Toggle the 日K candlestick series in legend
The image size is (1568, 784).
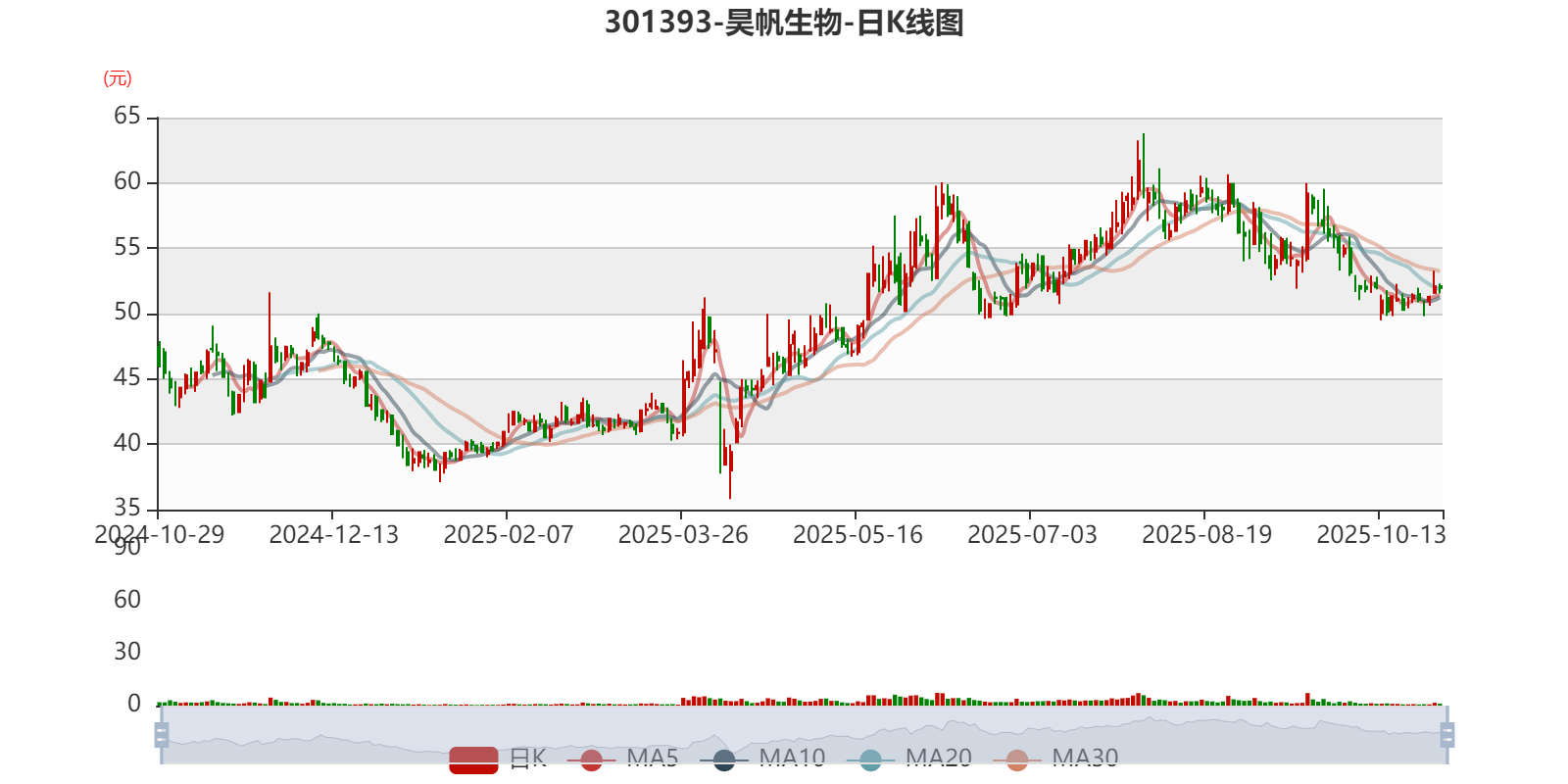click(x=498, y=759)
